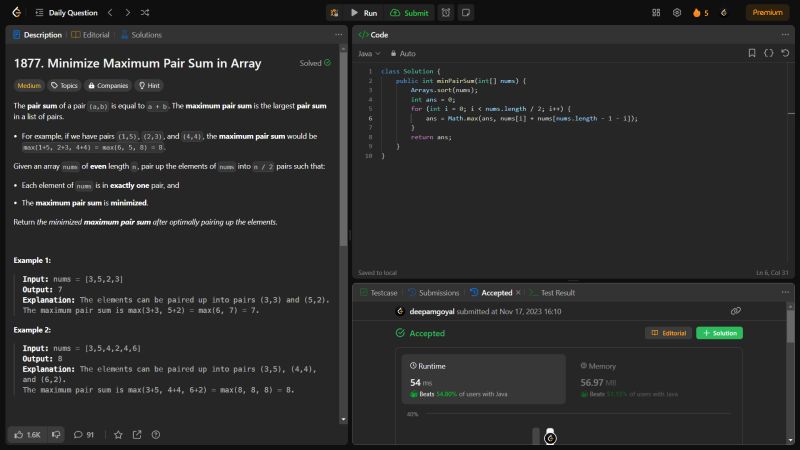Open the help question mark icon
The height and width of the screenshot is (450, 800).
(x=156, y=435)
